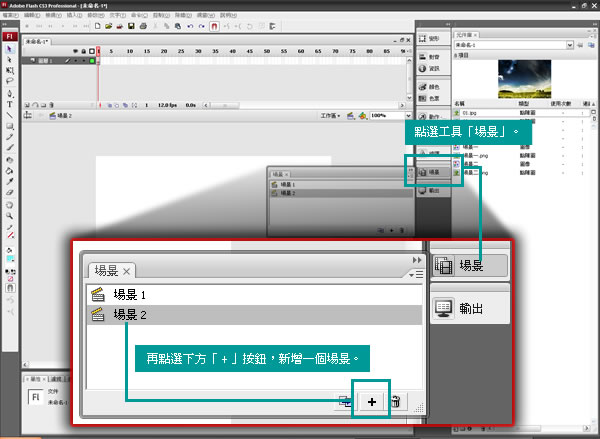Click the fill color swatch in tools
Image resolution: width=600 pixels, height=439 pixels.
10,259
